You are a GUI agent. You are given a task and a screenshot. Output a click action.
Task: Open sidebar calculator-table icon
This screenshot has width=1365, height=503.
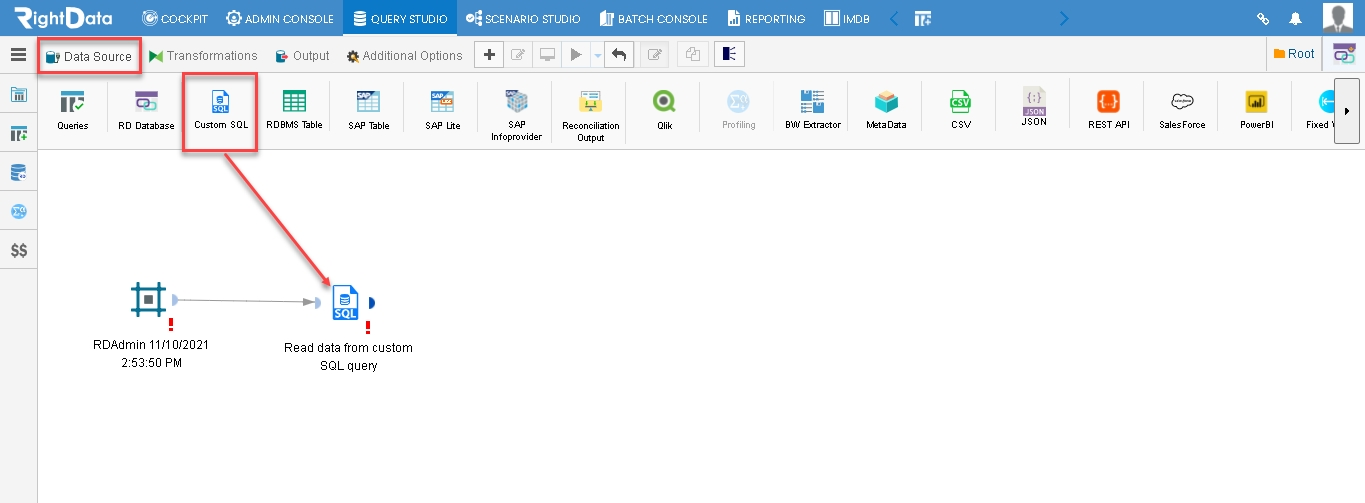click(19, 96)
